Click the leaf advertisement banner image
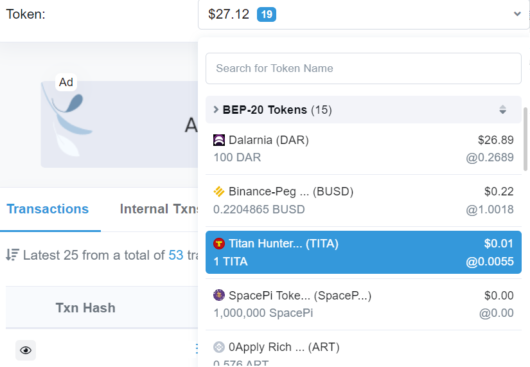530x367 pixels. (x=119, y=124)
